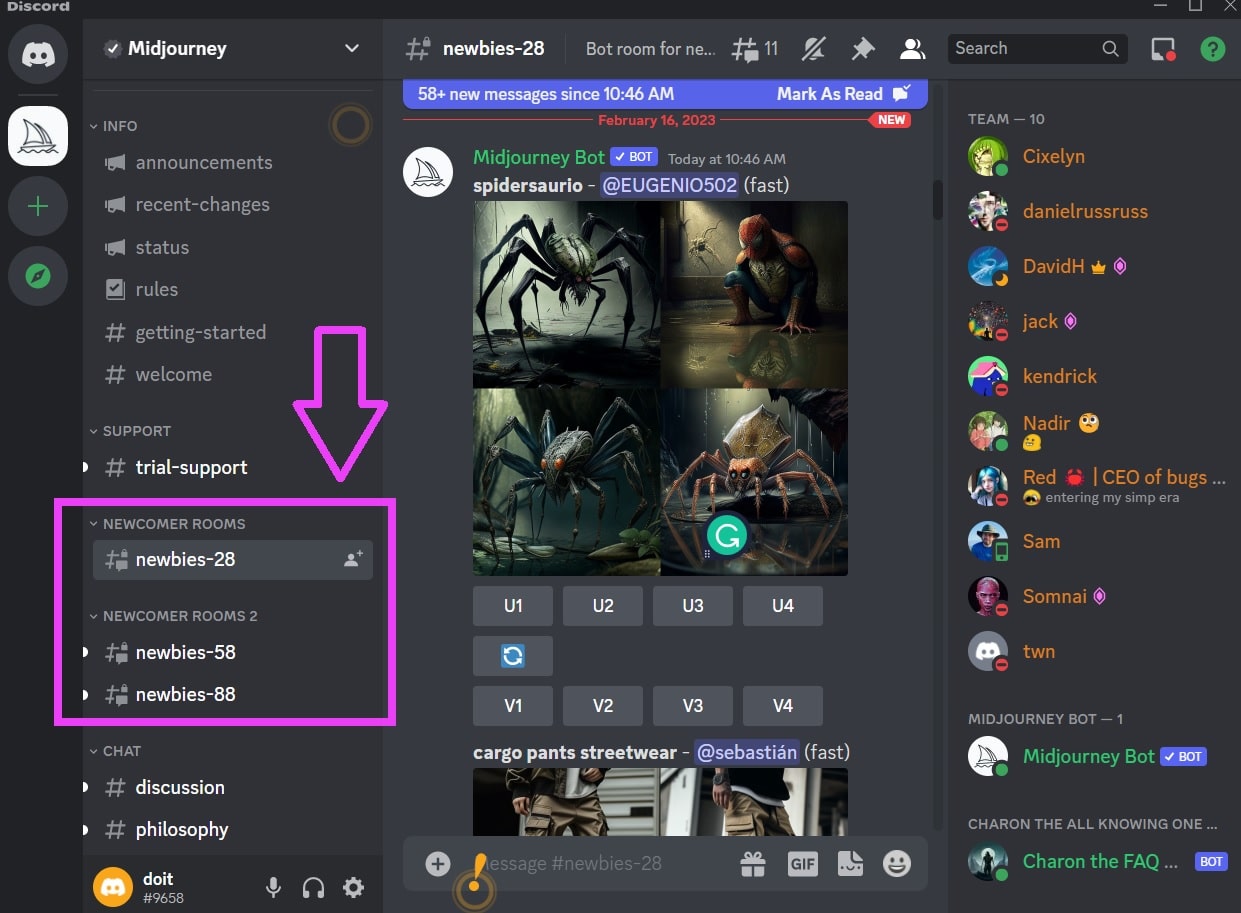
Task: Click the @sebastián mention
Action: coord(747,752)
